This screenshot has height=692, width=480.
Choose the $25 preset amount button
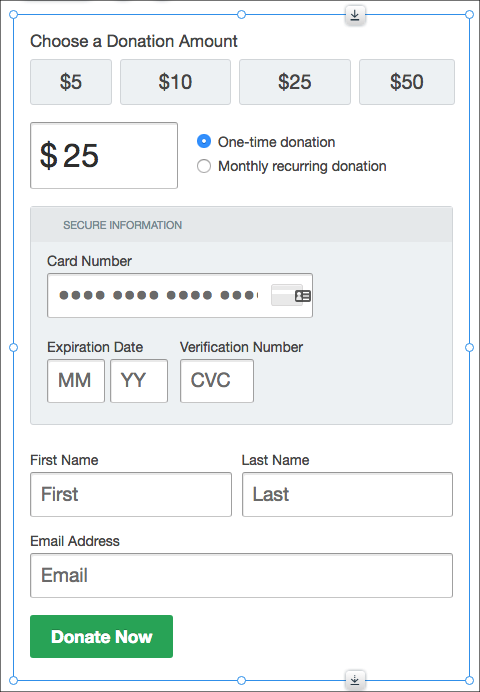[x=295, y=82]
